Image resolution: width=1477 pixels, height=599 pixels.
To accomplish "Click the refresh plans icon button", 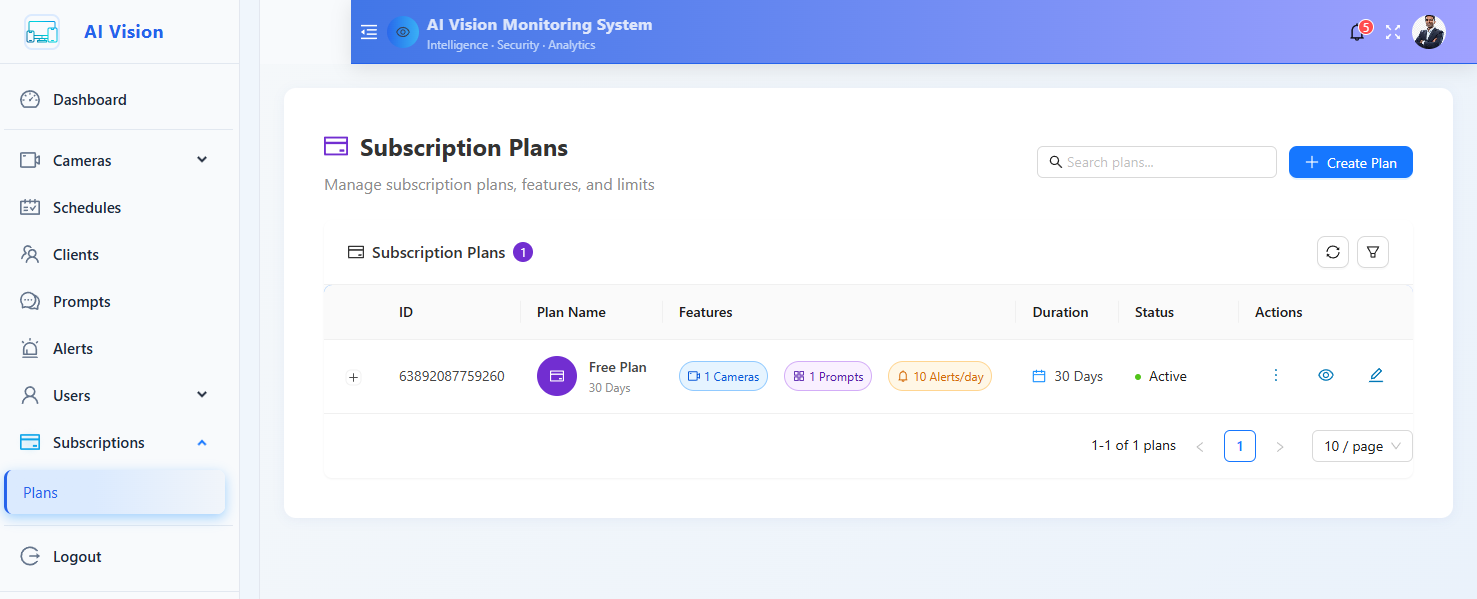I will [x=1333, y=252].
